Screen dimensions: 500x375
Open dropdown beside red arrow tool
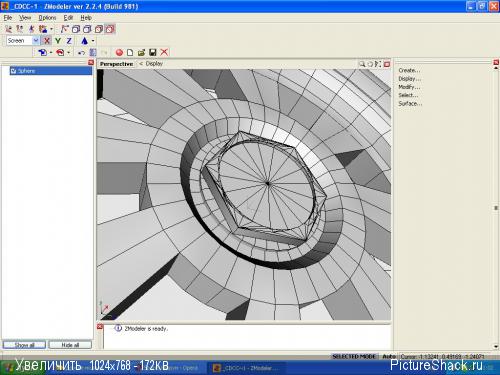68,52
